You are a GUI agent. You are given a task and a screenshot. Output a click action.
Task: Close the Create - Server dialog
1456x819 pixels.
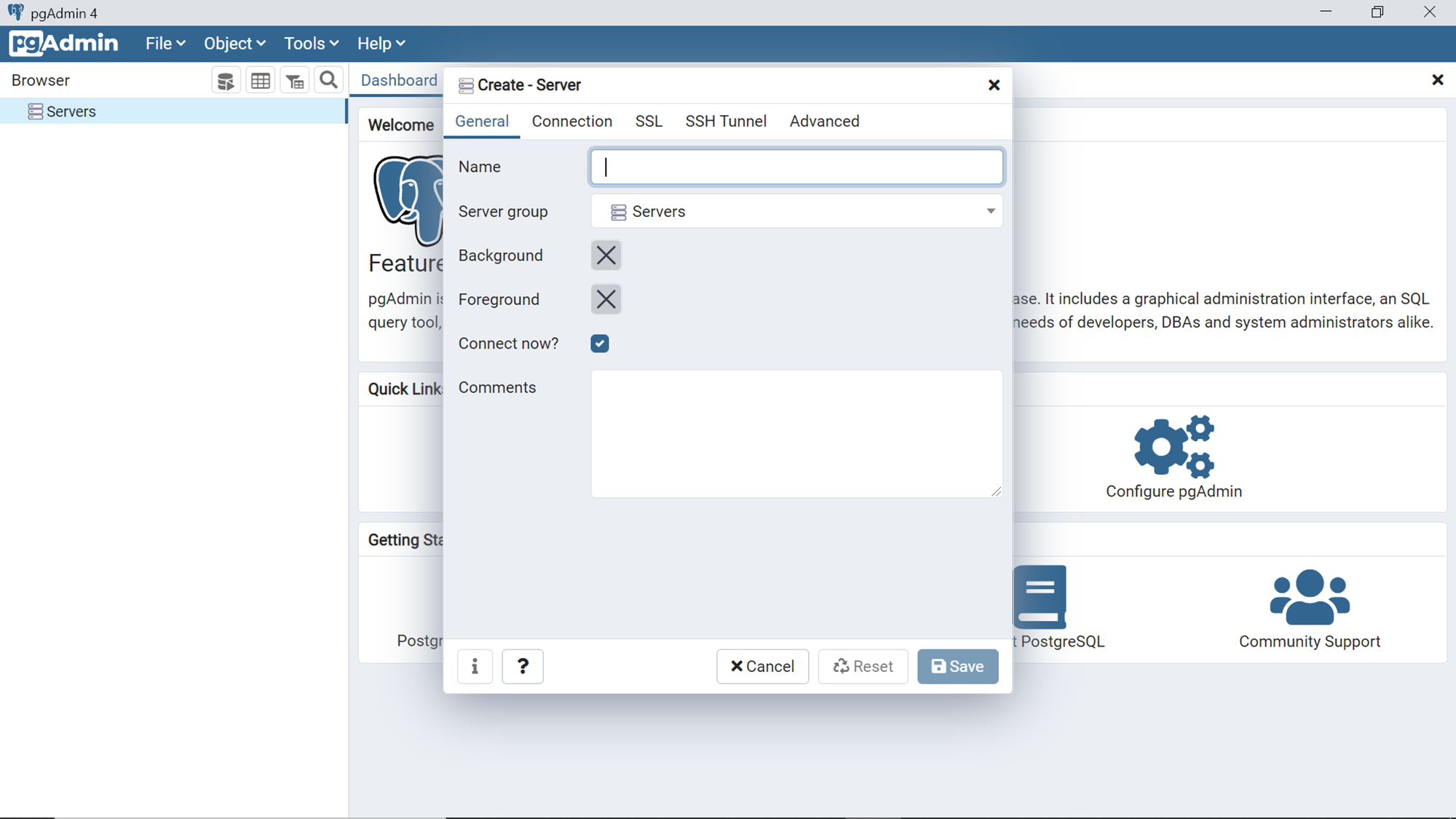[994, 85]
